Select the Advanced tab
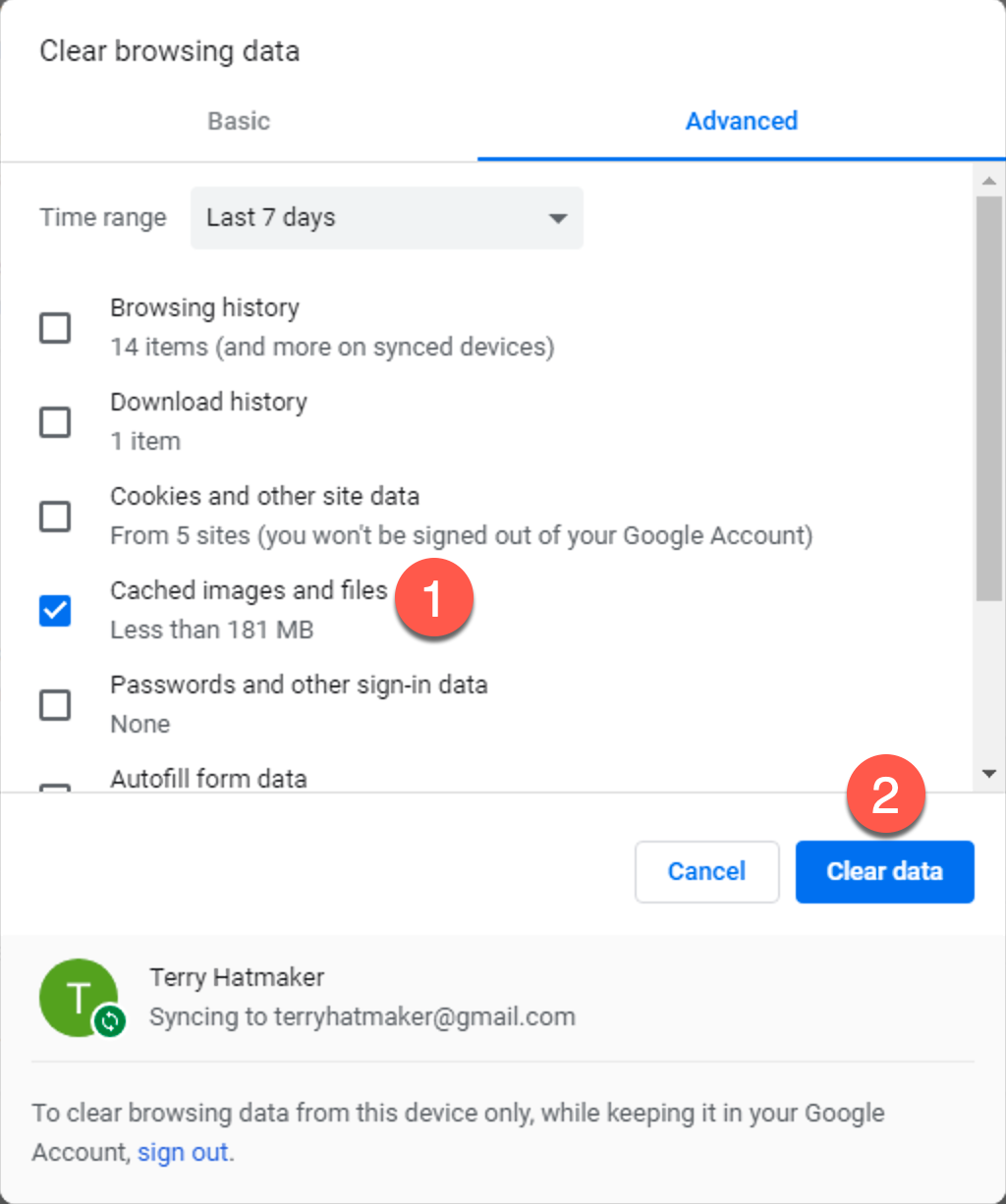This screenshot has height=1204, width=1006. (x=742, y=122)
